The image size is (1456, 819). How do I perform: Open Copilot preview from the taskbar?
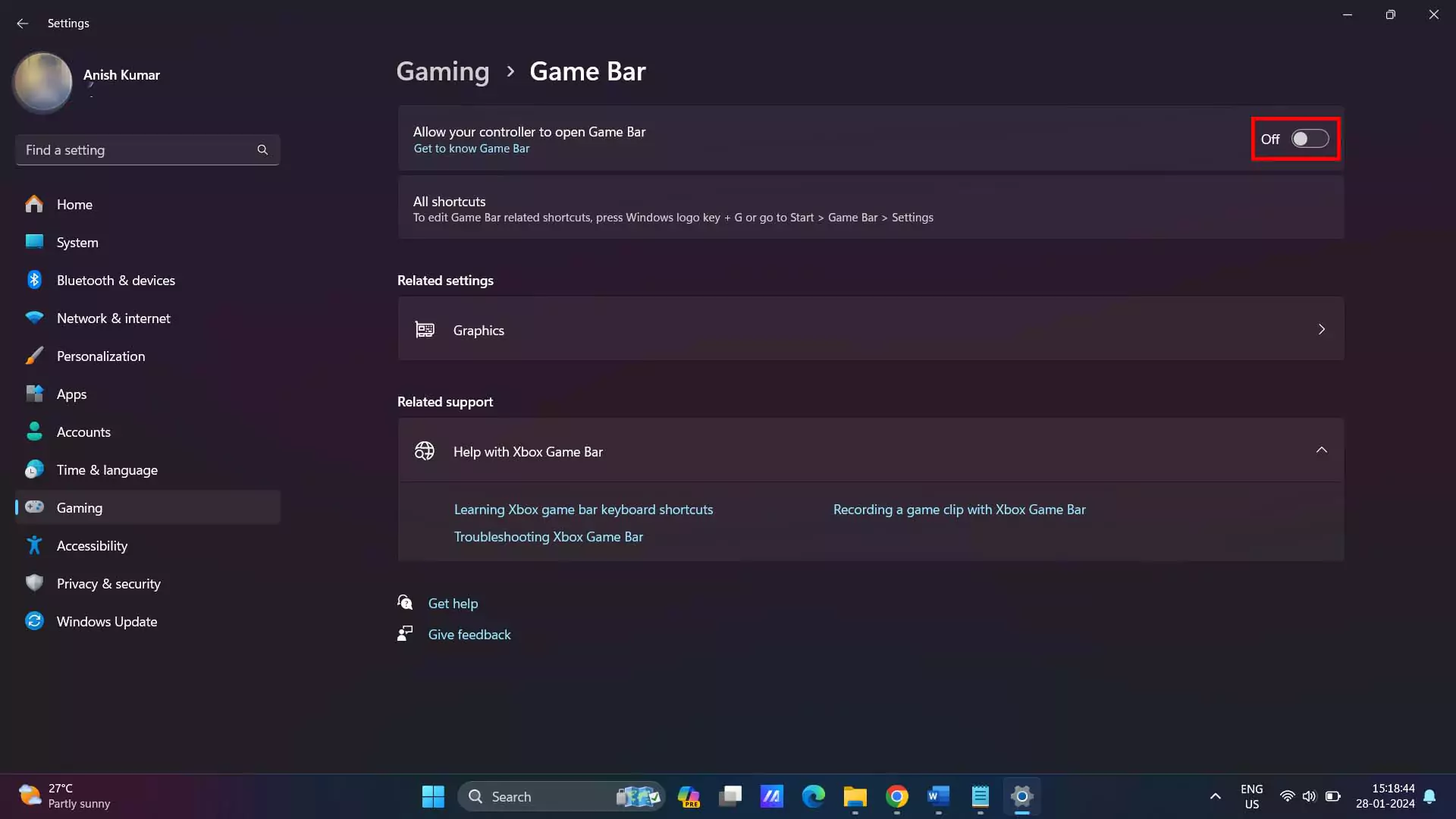689,796
